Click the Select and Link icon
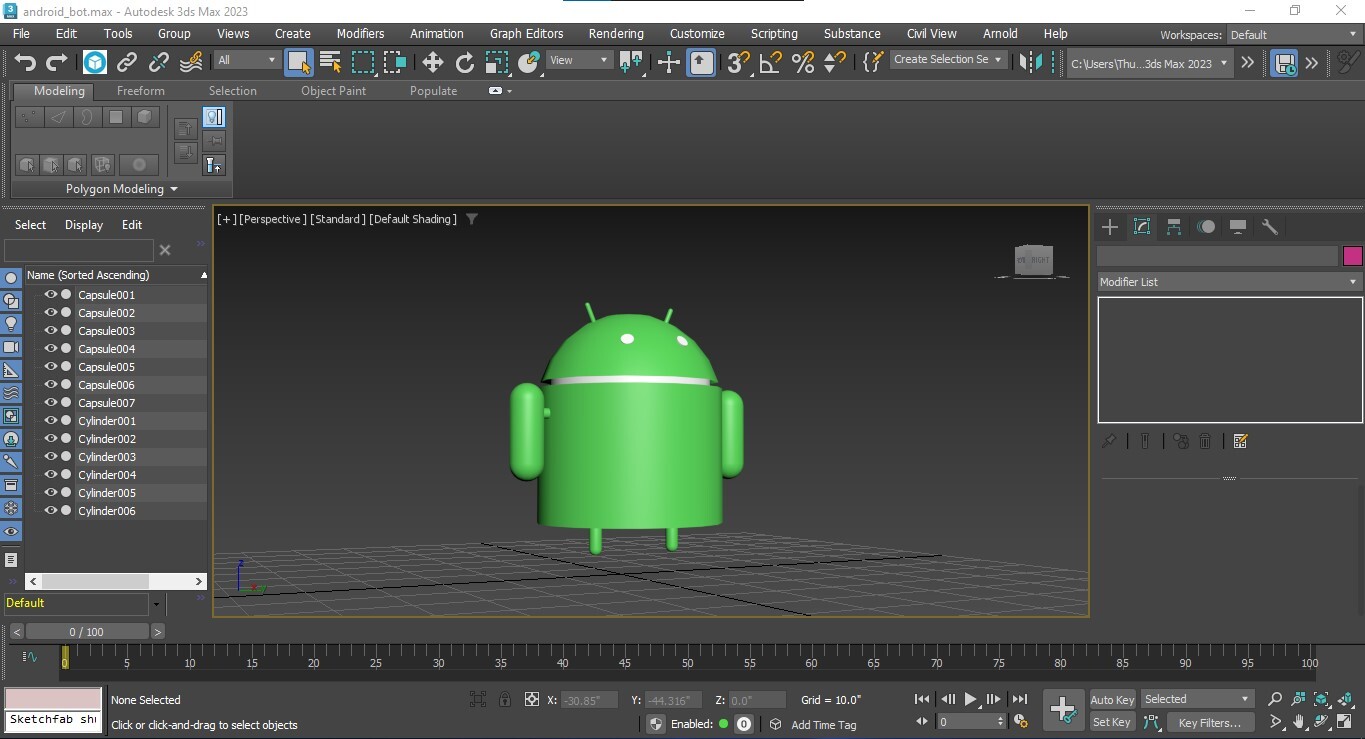1365x739 pixels. (127, 62)
